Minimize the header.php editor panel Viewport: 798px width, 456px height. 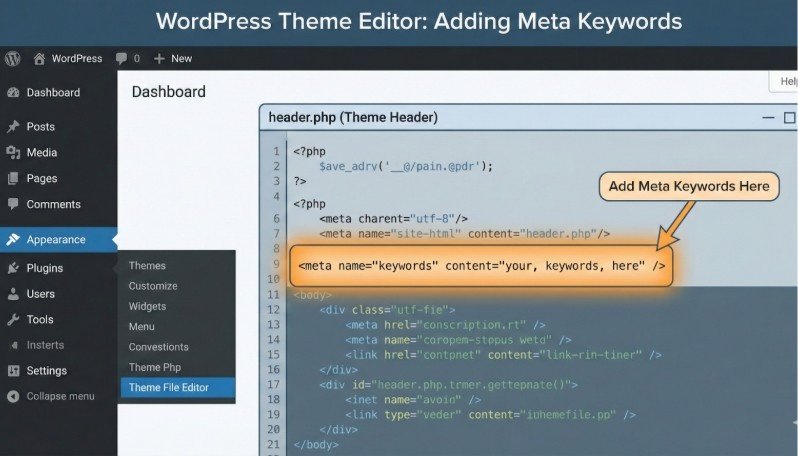point(768,118)
